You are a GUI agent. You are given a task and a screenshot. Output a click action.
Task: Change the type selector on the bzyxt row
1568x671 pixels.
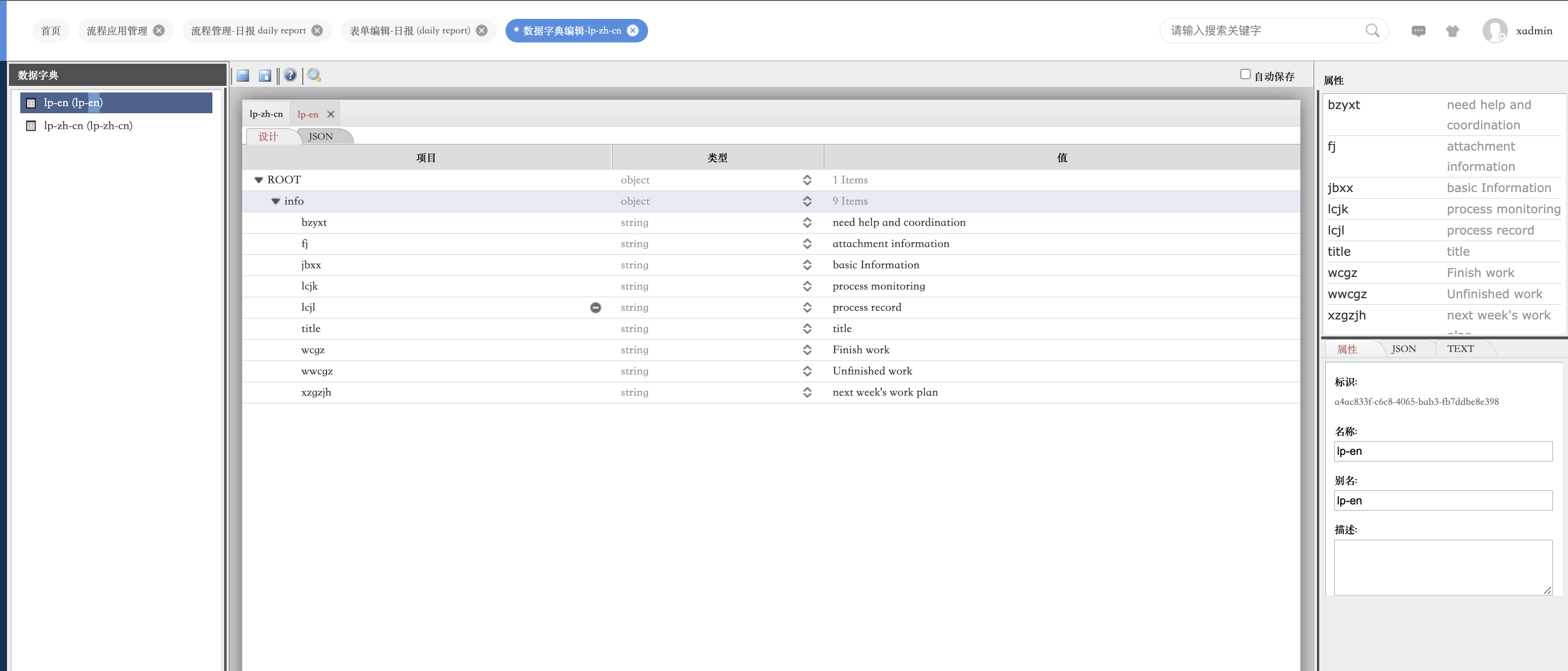pyautogui.click(x=807, y=223)
